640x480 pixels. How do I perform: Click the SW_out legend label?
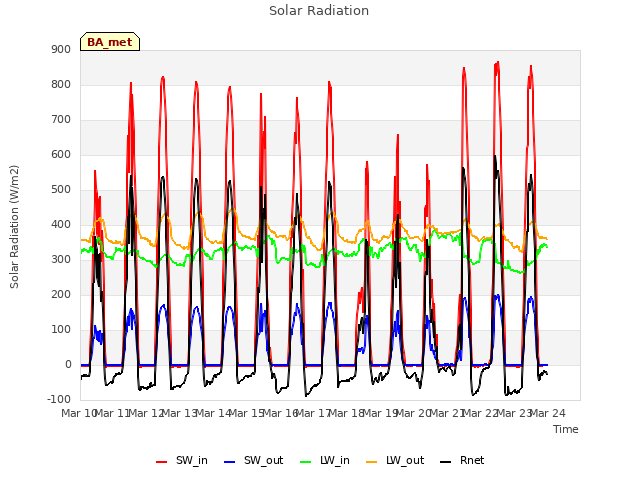click(263, 460)
